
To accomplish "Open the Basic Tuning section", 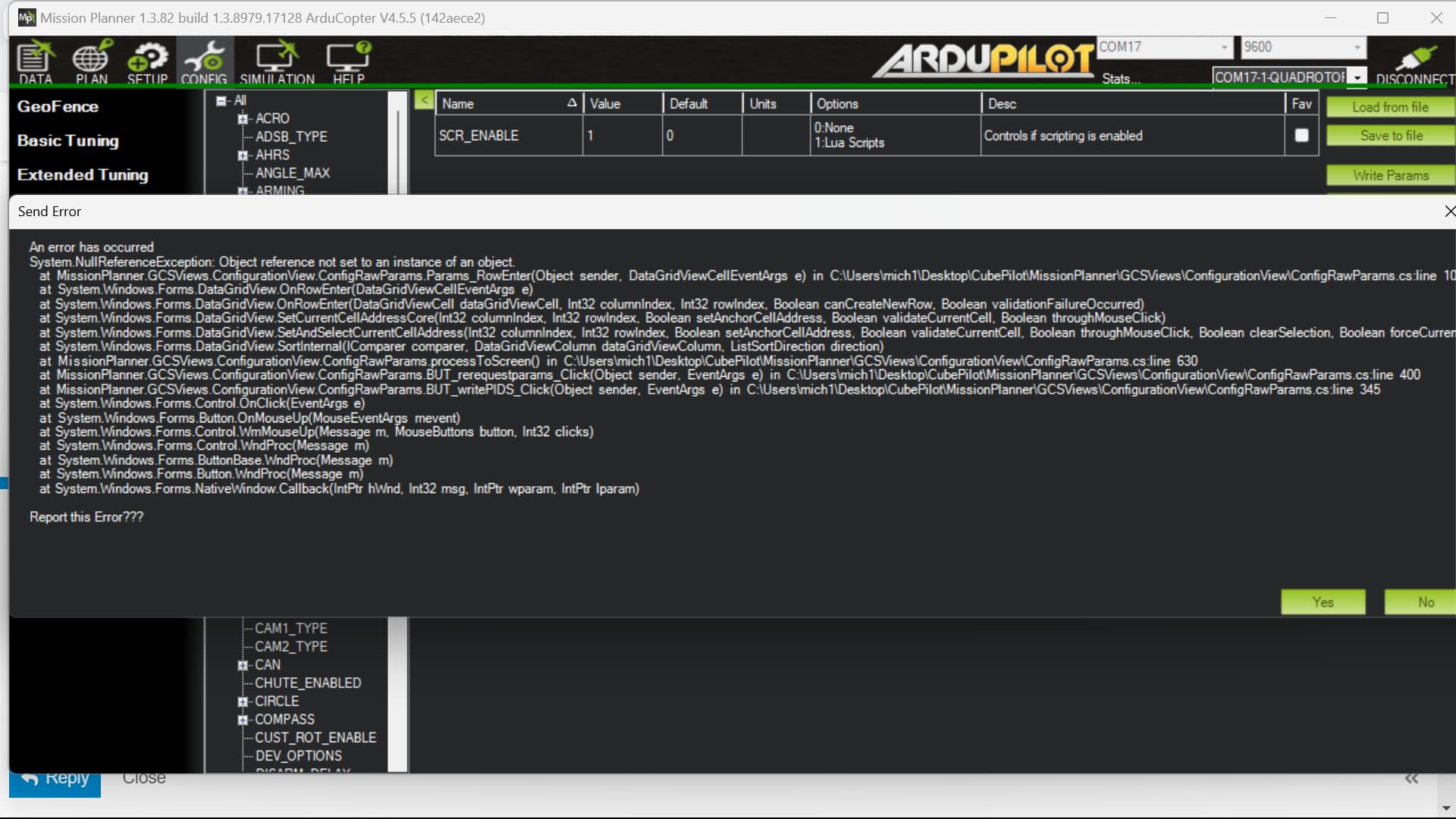I will pyautogui.click(x=68, y=140).
